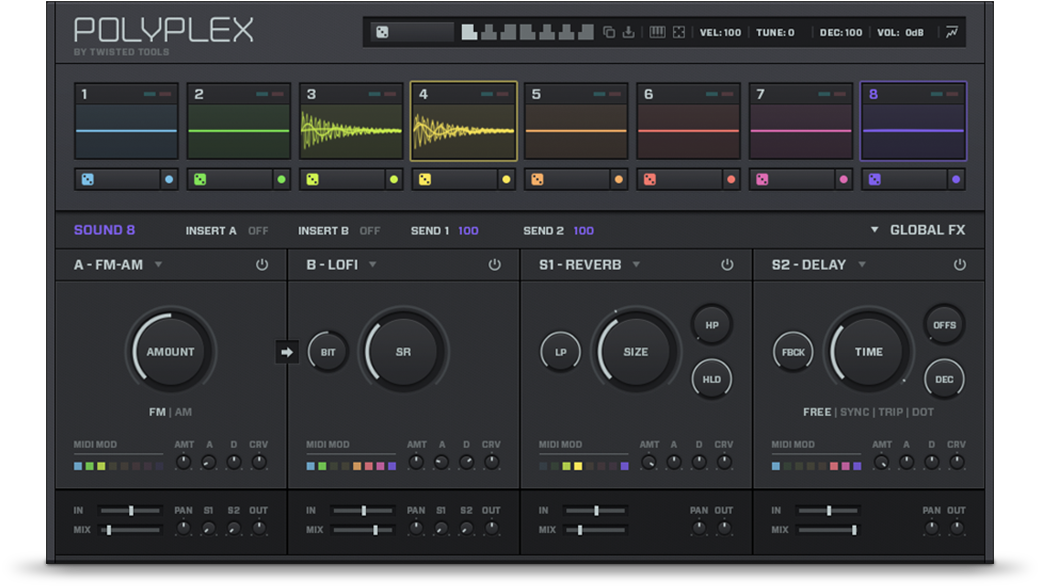Randomize sound 1 with blue dice

(x=88, y=179)
